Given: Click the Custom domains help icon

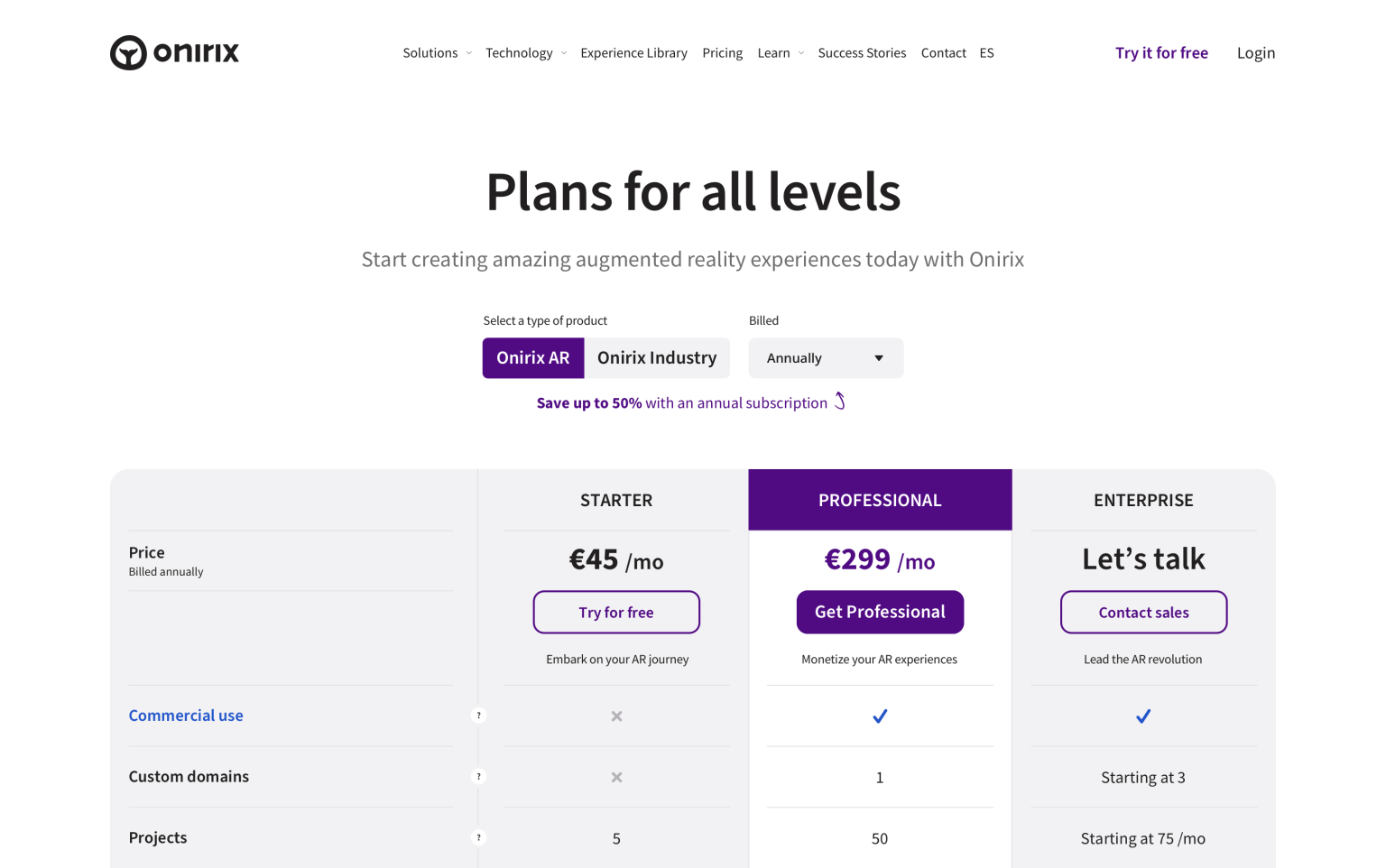Looking at the screenshot, I should tap(478, 776).
